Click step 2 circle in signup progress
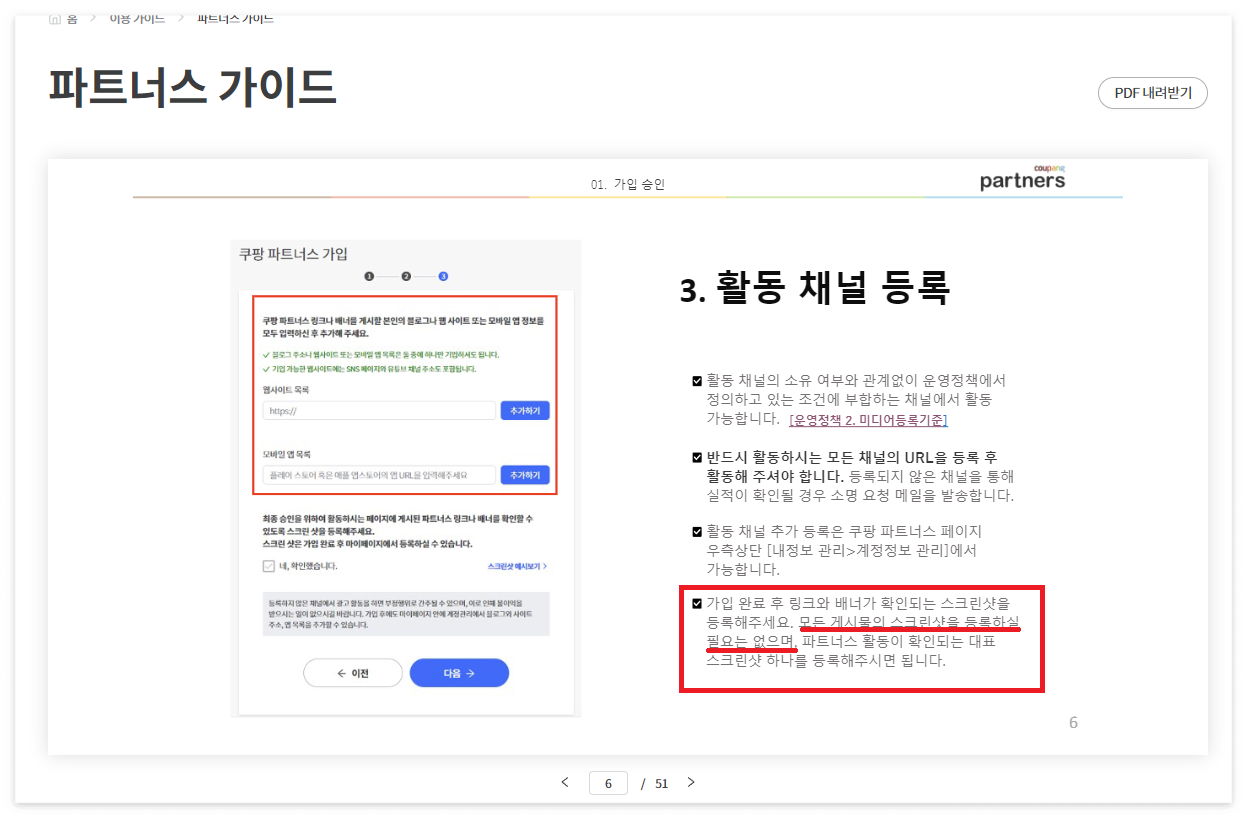 click(406, 276)
